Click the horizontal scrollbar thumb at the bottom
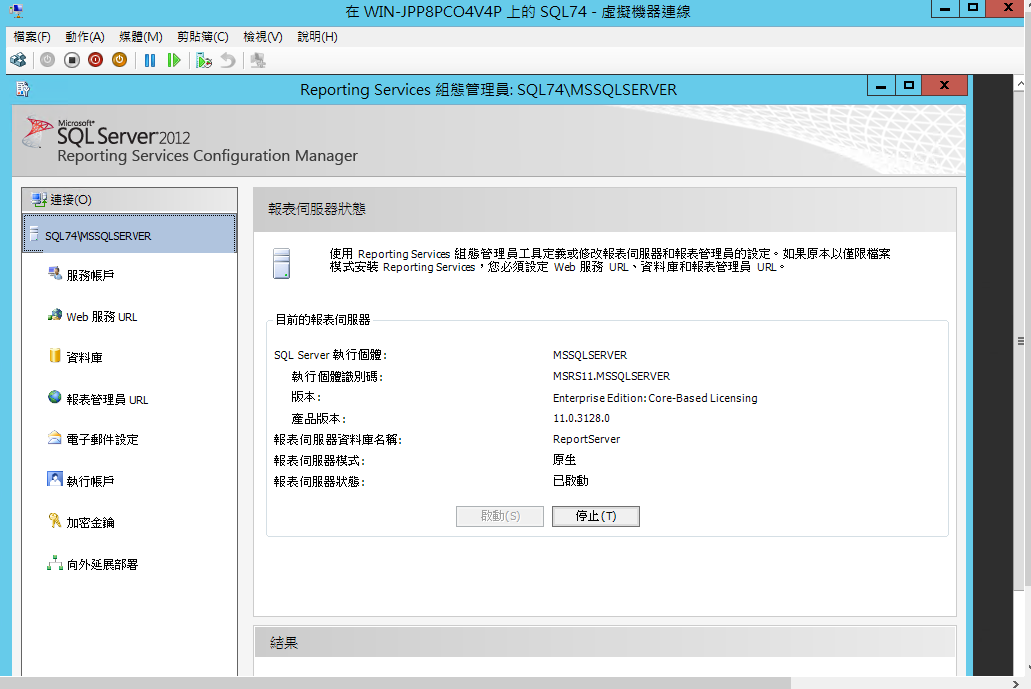 [x=395, y=684]
